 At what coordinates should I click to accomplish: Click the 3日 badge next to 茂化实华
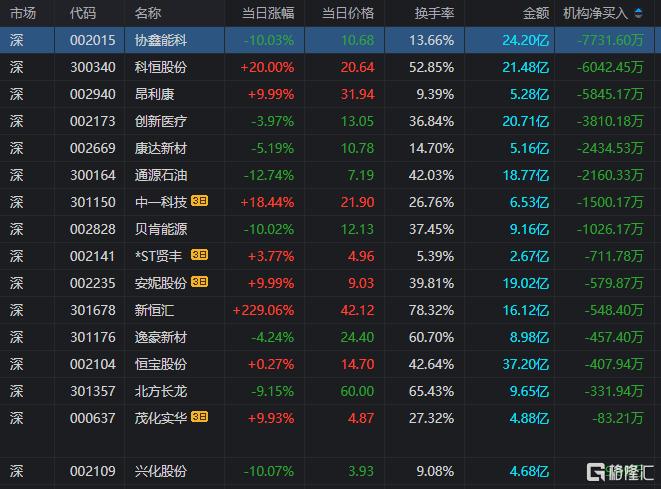199,417
